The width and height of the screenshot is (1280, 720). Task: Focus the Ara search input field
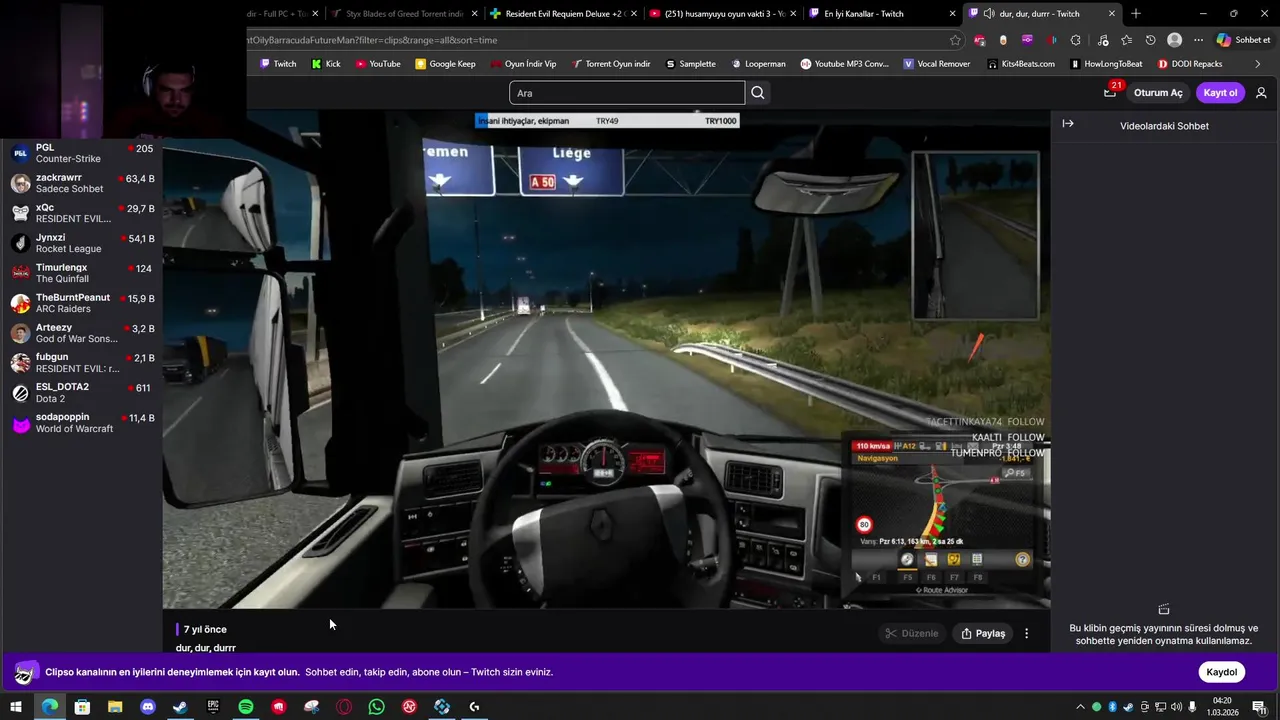[627, 93]
